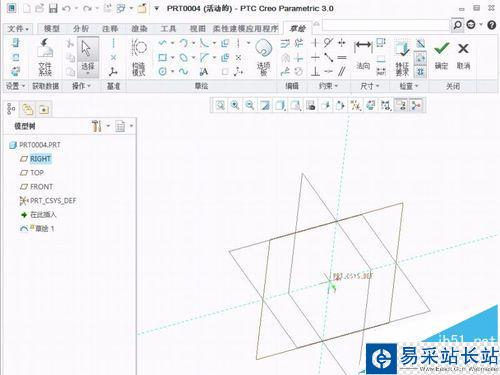
Task: Click the command search input field
Action: pos(386,25)
